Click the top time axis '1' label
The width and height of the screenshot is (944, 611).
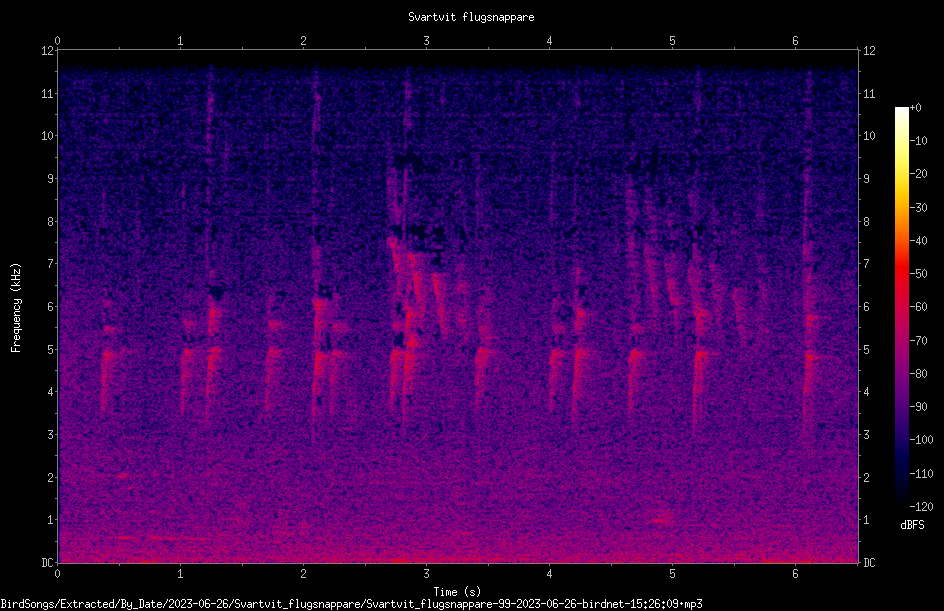click(x=180, y=41)
